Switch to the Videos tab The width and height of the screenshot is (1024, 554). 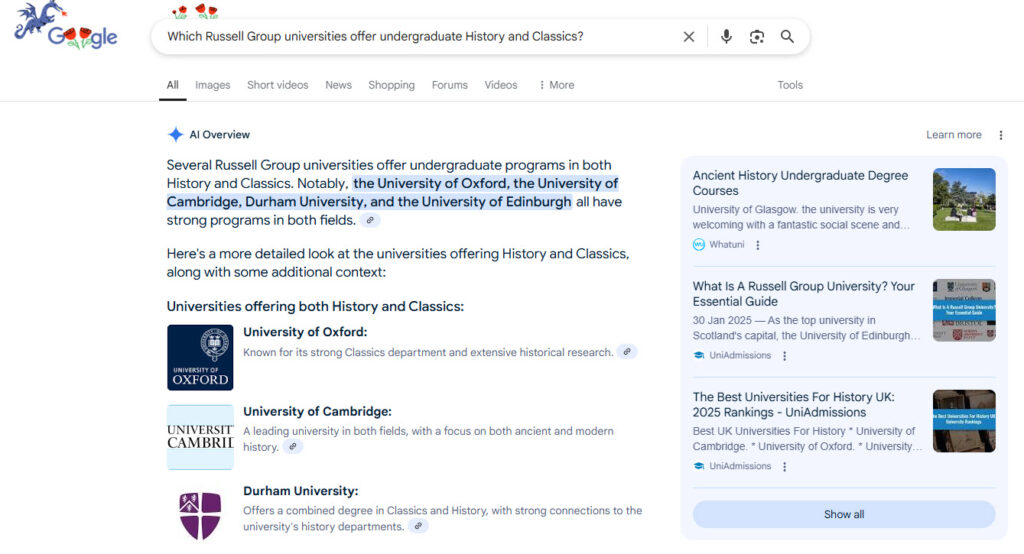pos(501,85)
